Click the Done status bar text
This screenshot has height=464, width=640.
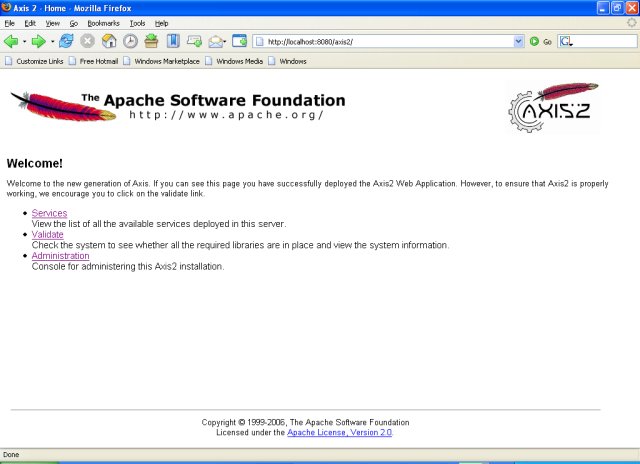[x=11, y=455]
